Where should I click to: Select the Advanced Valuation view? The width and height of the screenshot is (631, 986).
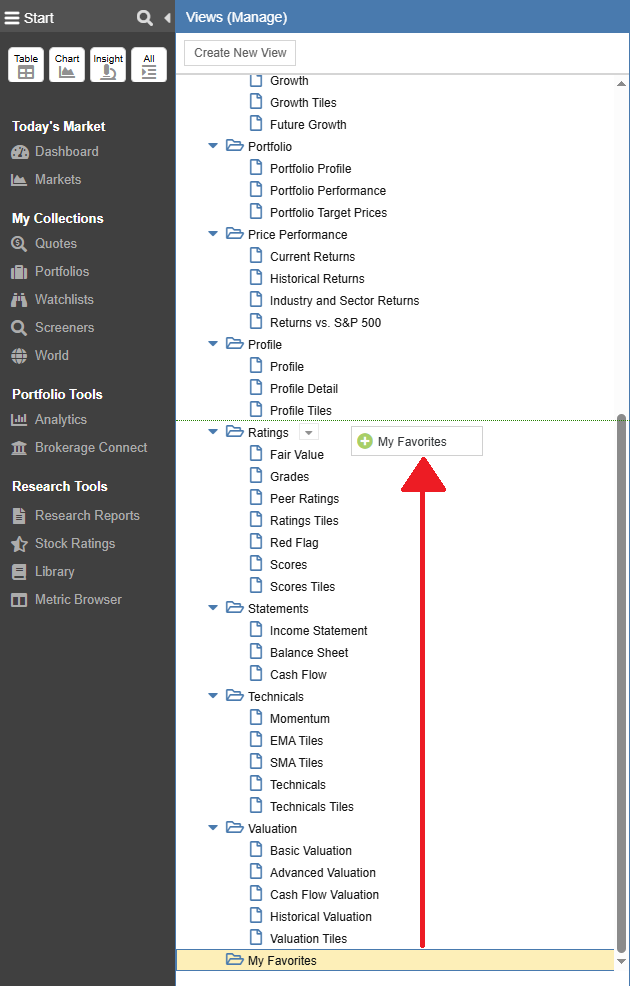323,873
